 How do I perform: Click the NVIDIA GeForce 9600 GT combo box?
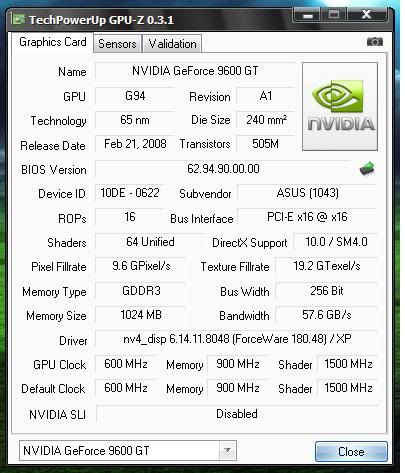click(x=128, y=451)
